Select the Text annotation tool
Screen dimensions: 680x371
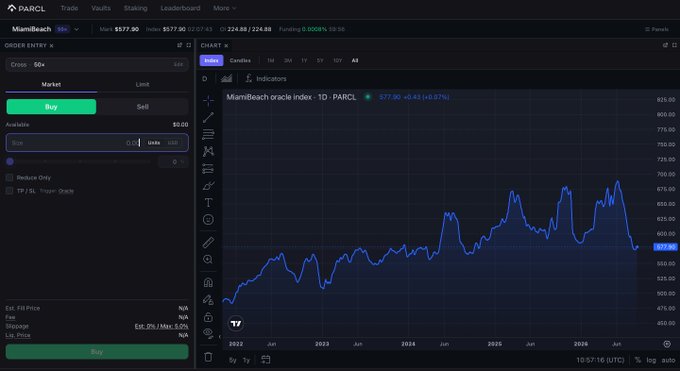coord(208,203)
